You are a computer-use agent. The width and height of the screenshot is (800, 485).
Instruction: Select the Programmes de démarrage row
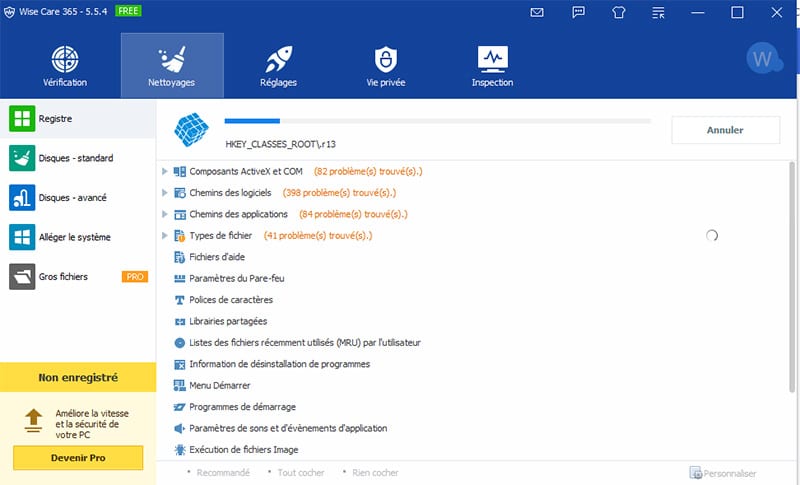[473, 407]
